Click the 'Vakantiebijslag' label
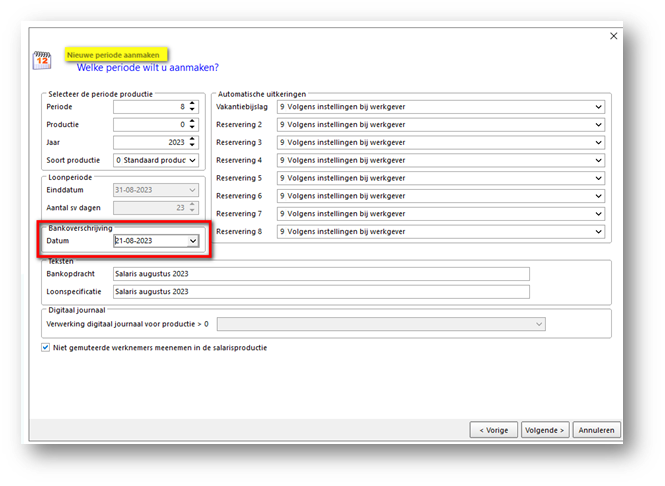The image size is (665, 486). coord(242,107)
